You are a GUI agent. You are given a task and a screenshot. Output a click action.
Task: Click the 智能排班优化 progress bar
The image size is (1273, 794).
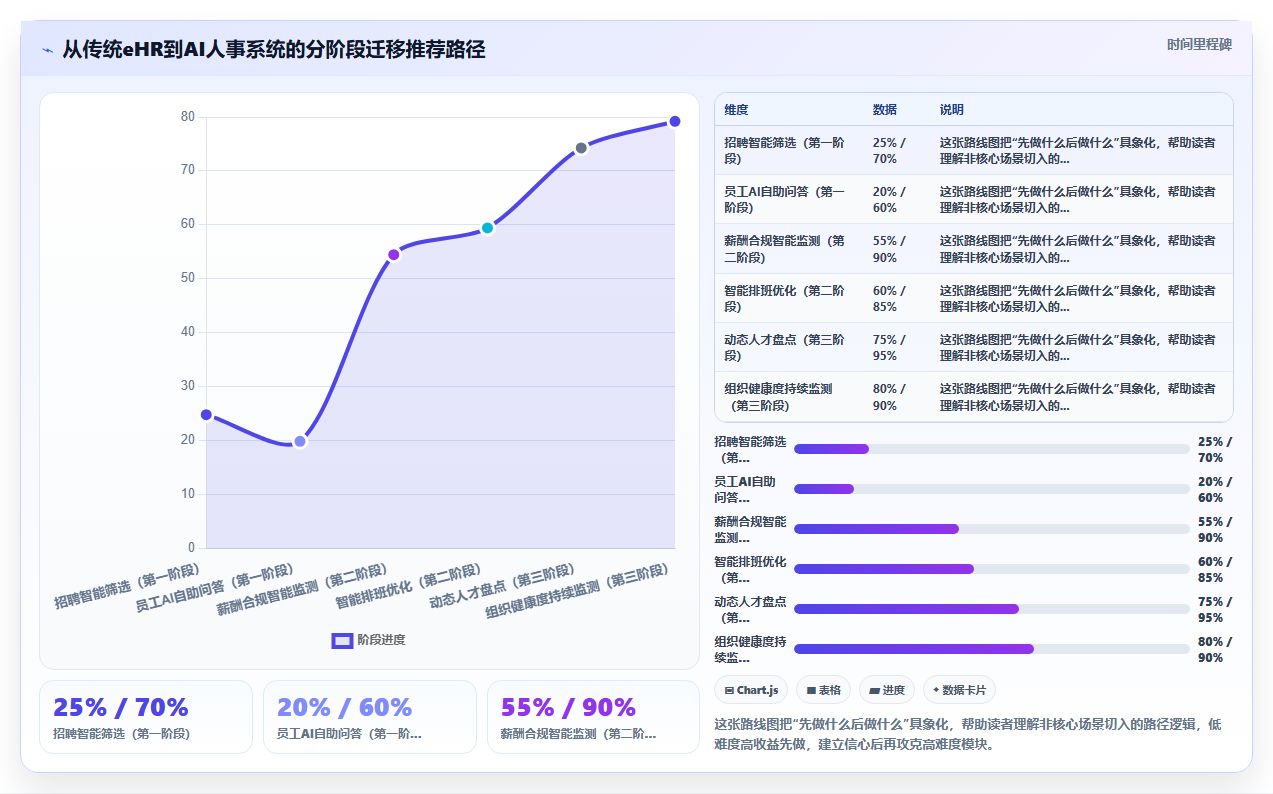(992, 569)
